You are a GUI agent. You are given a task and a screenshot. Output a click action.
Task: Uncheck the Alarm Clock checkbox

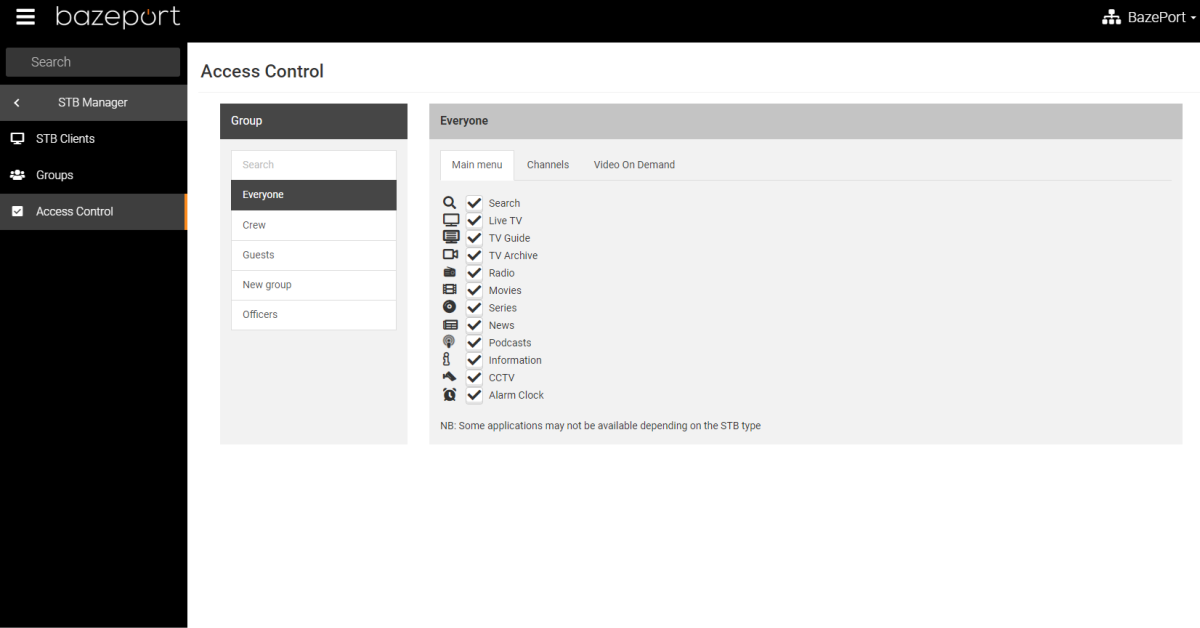474,395
